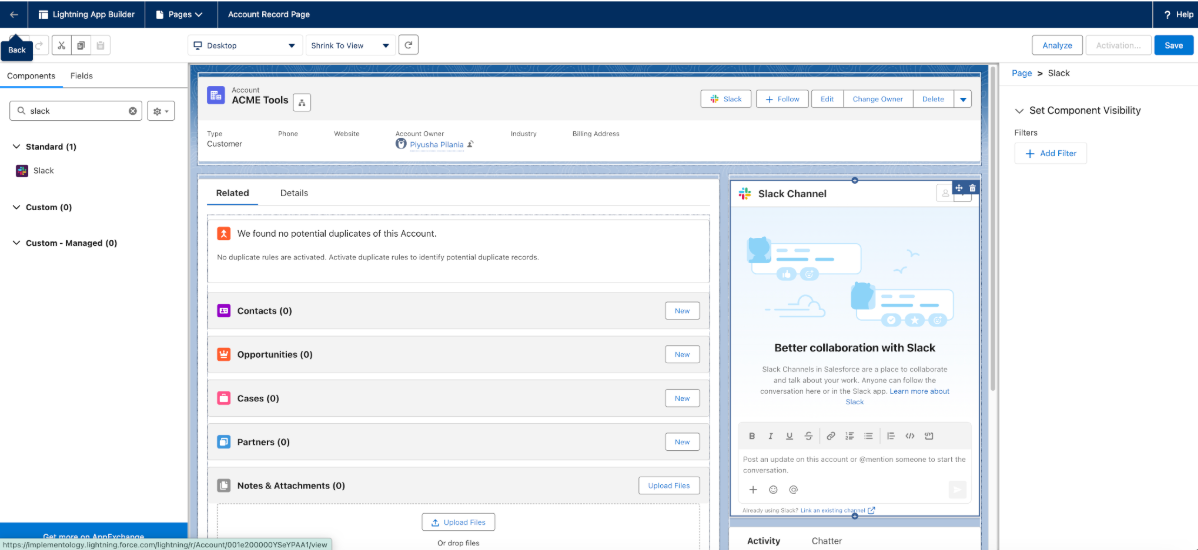Click the Partners related list icon
Image resolution: width=1198 pixels, height=550 pixels.
[224, 442]
